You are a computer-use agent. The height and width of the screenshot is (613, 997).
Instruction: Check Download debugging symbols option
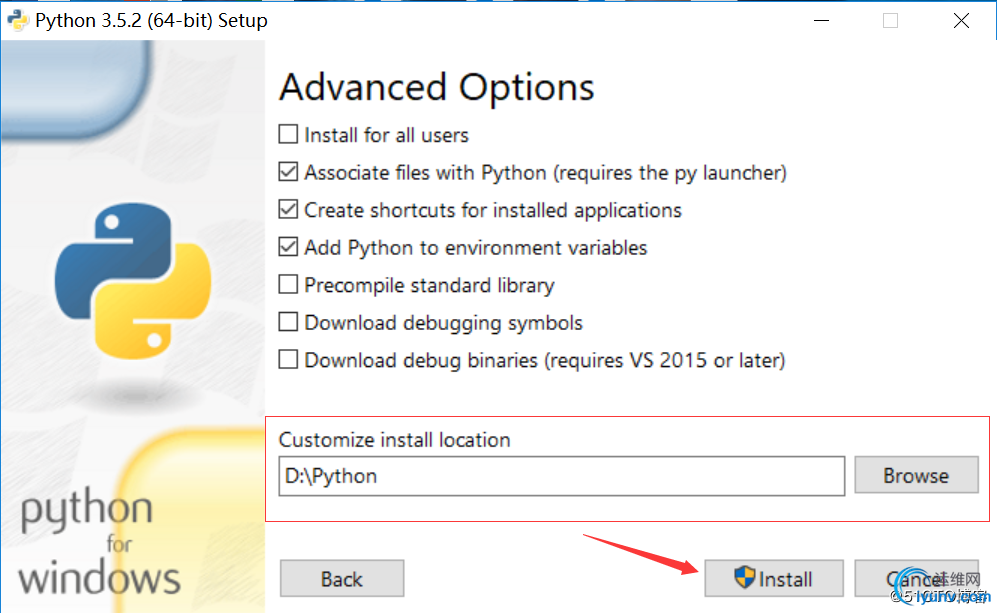pos(288,322)
